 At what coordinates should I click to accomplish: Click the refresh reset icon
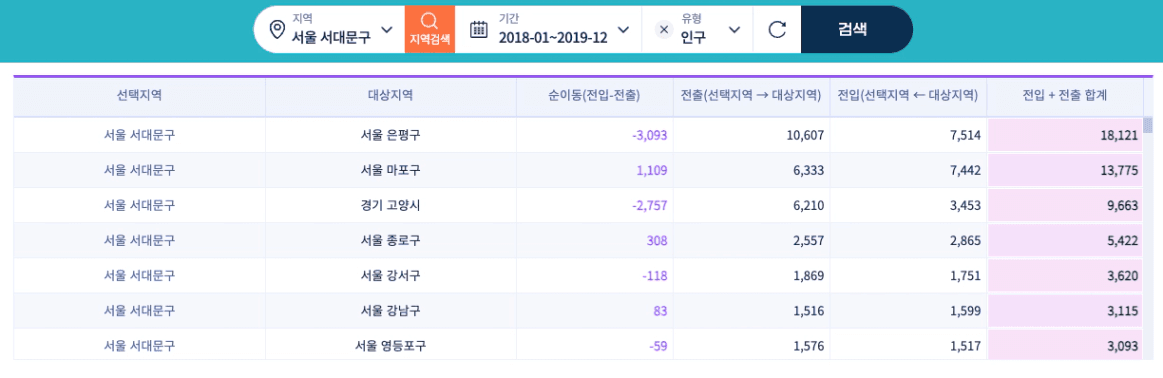click(x=777, y=30)
